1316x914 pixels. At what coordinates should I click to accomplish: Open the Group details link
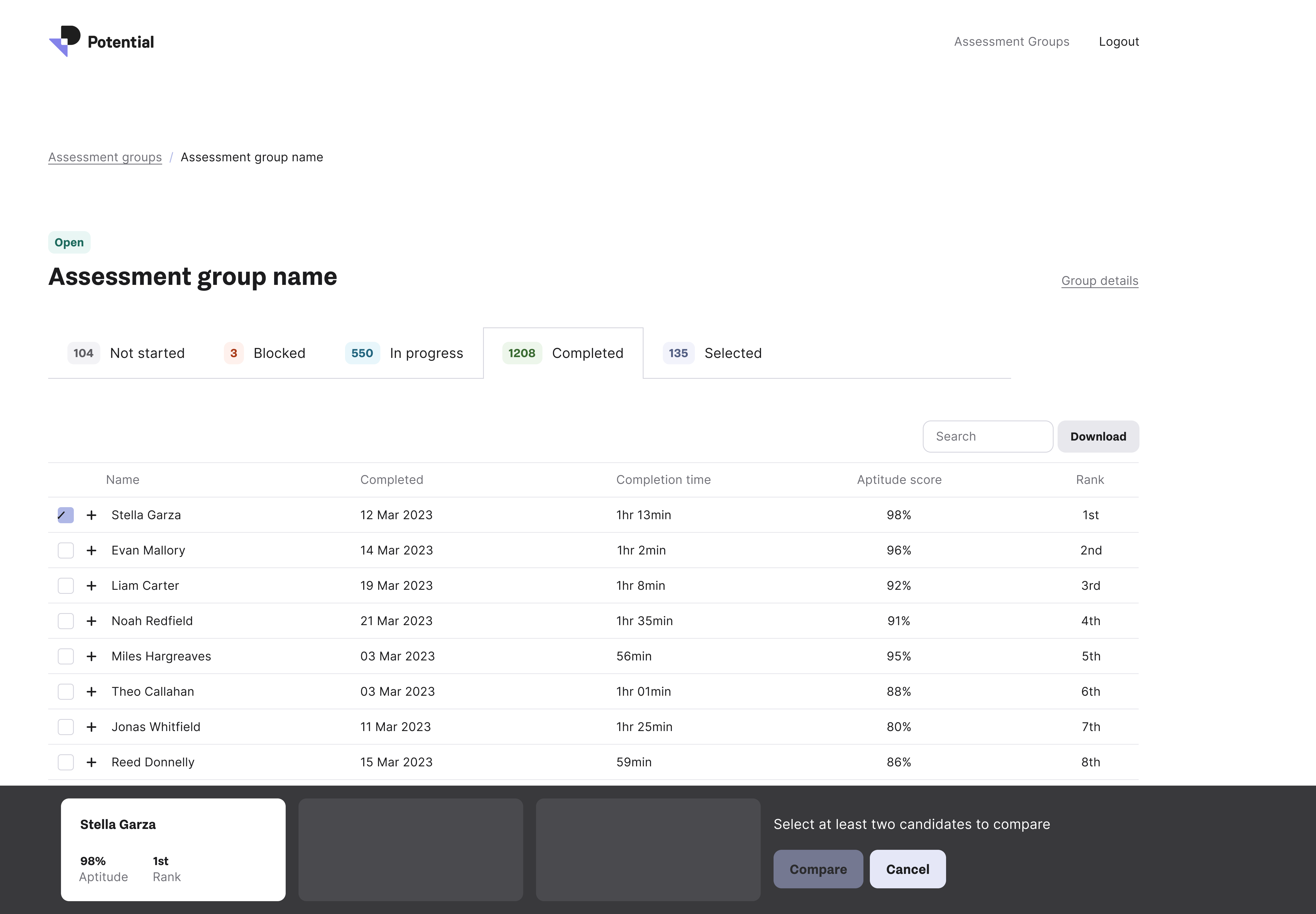1099,281
